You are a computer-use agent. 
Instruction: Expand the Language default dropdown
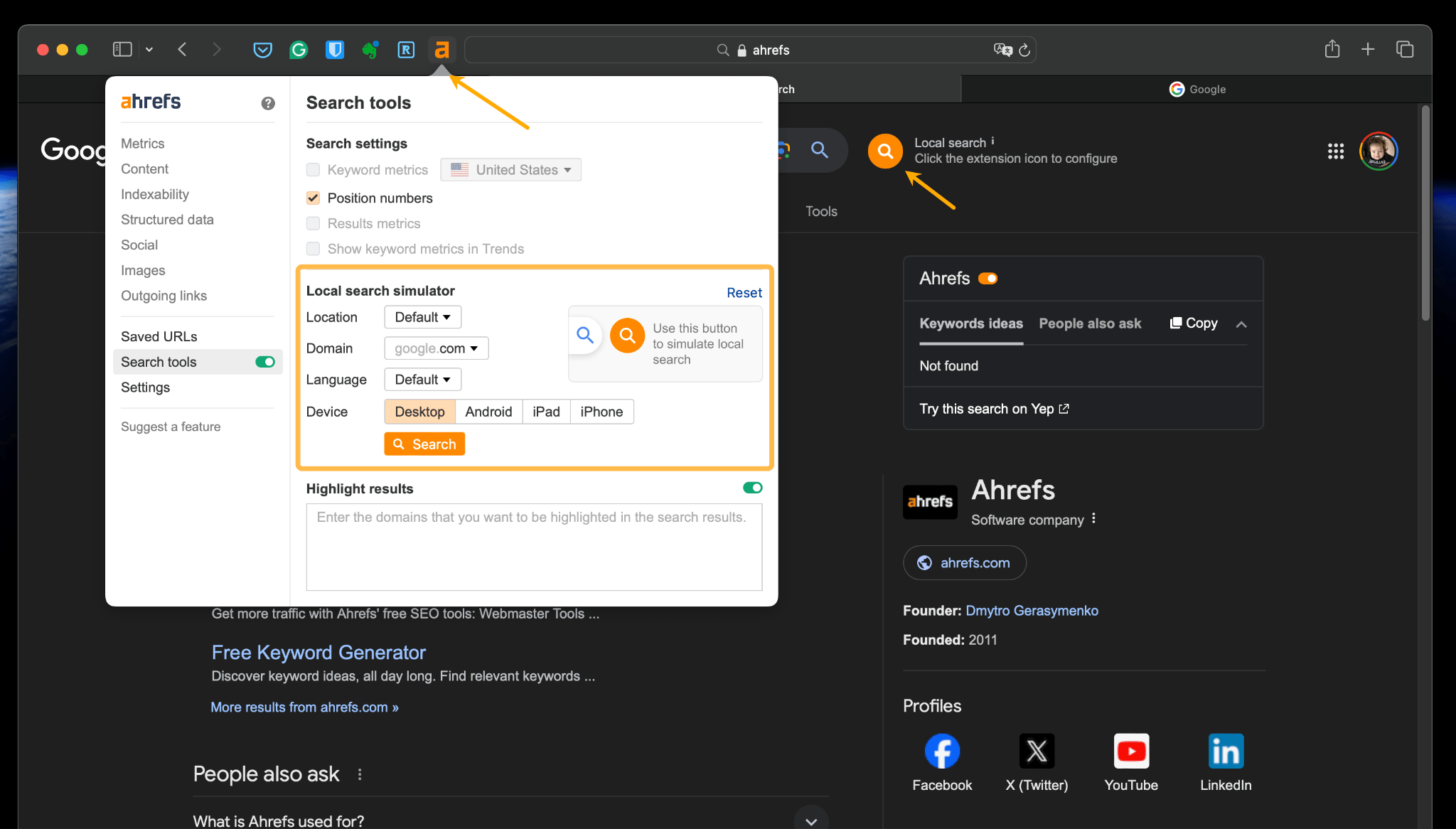(421, 379)
